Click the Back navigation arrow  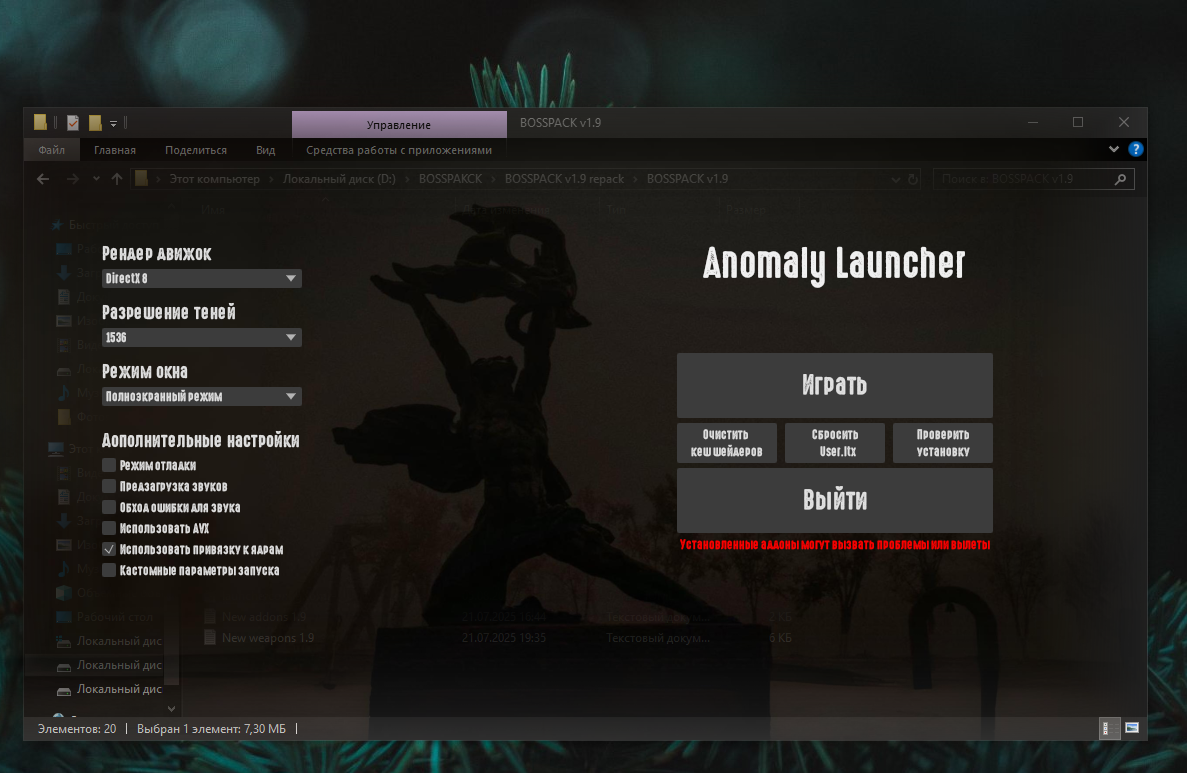pyautogui.click(x=43, y=179)
